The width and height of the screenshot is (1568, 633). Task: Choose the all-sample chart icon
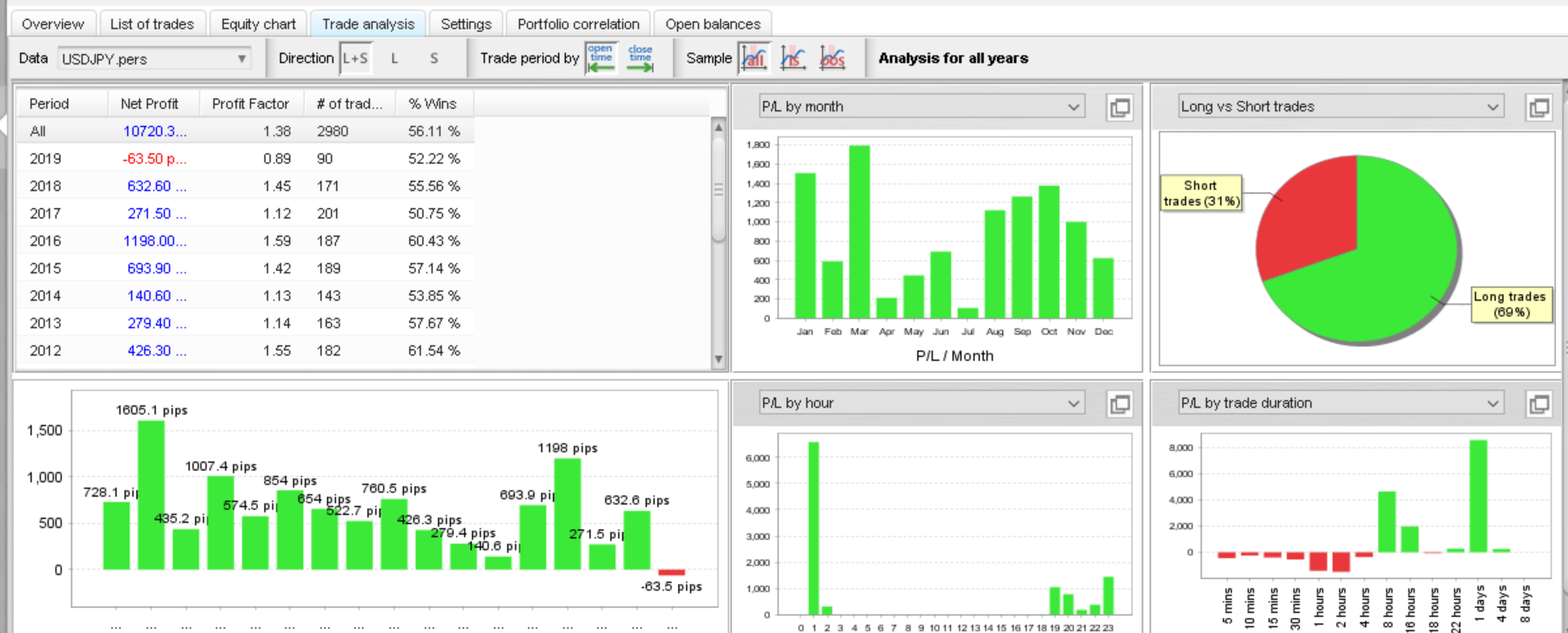click(x=754, y=58)
